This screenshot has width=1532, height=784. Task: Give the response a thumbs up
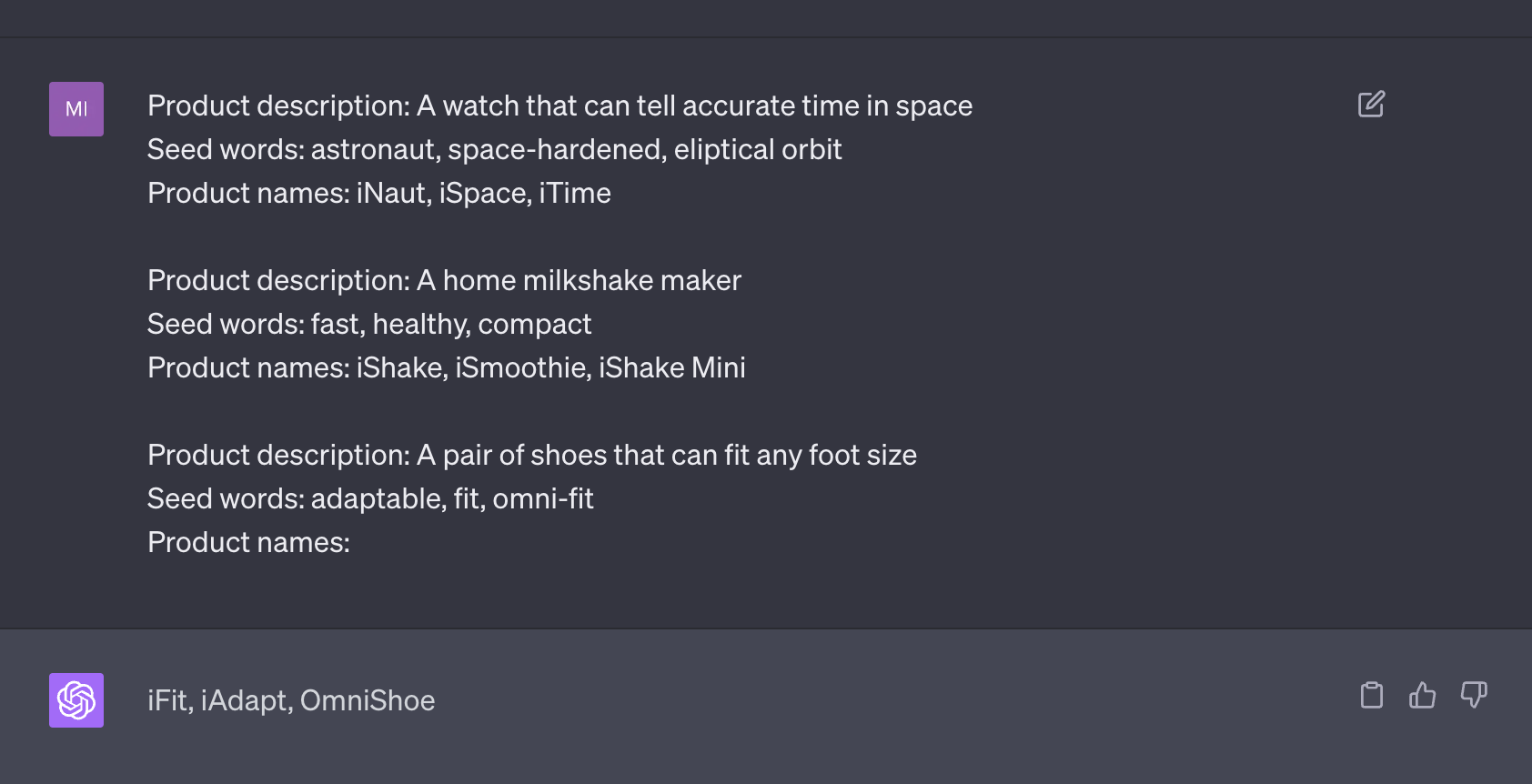coord(1422,696)
